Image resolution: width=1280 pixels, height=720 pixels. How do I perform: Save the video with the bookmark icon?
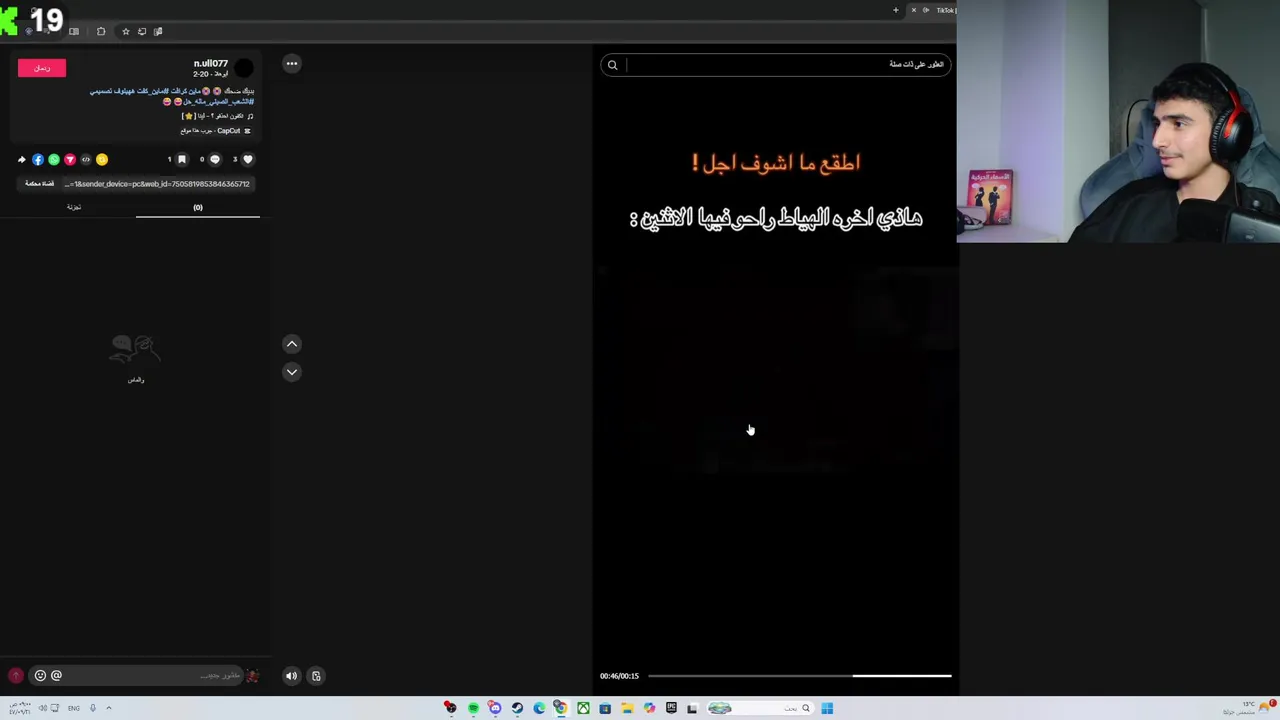click(182, 159)
